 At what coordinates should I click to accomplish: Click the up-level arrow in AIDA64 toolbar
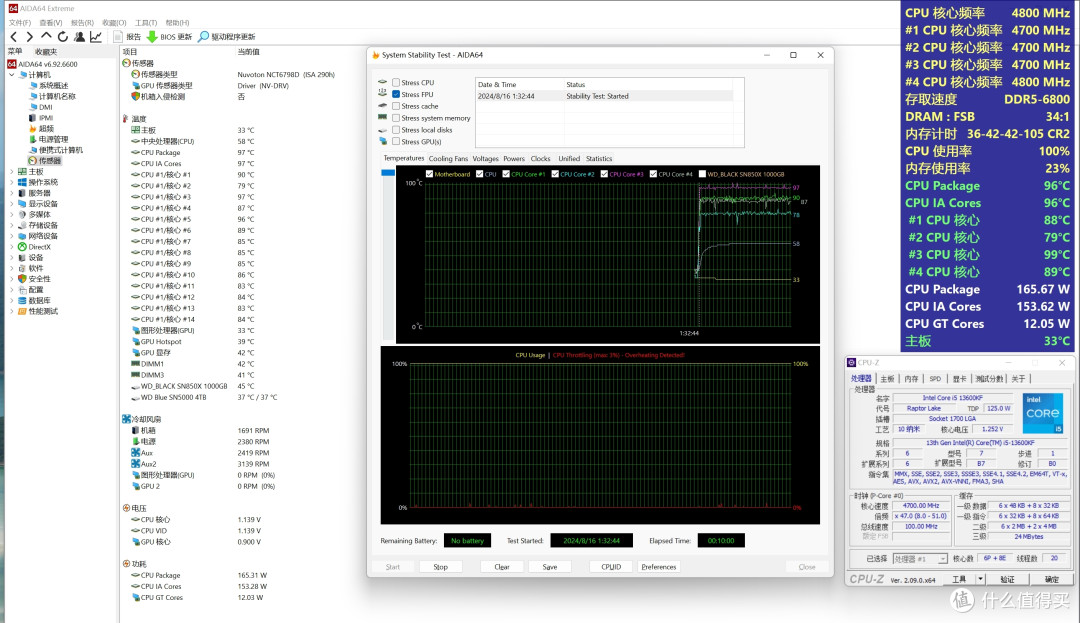pos(45,36)
